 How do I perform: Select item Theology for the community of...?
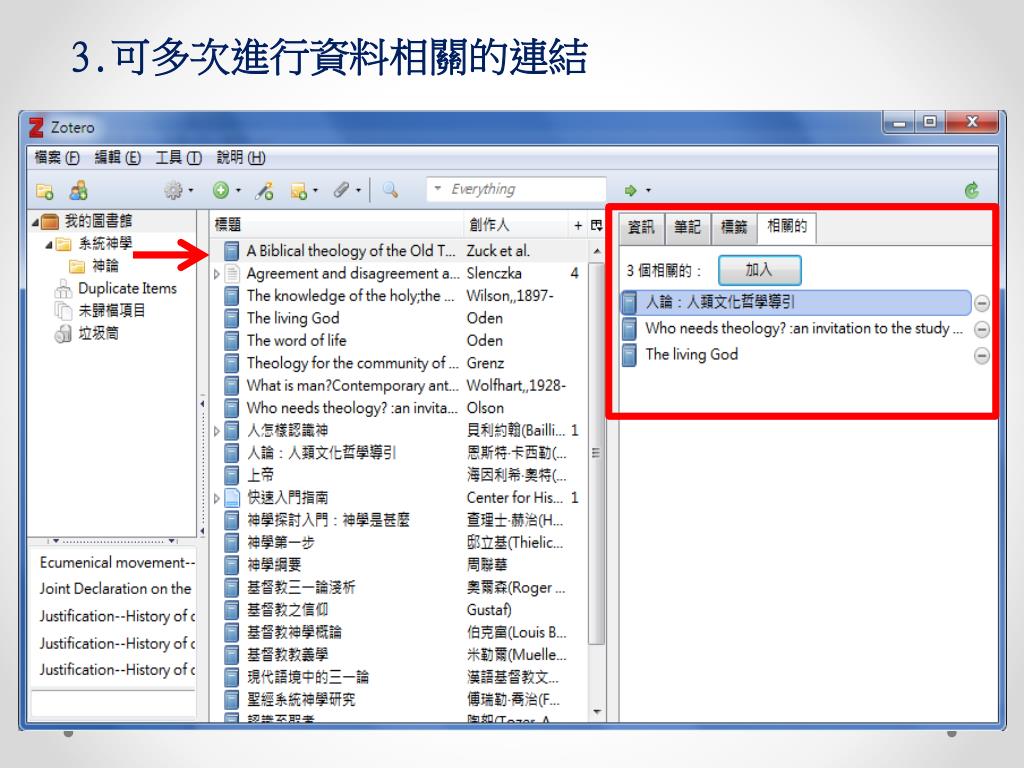point(398,363)
